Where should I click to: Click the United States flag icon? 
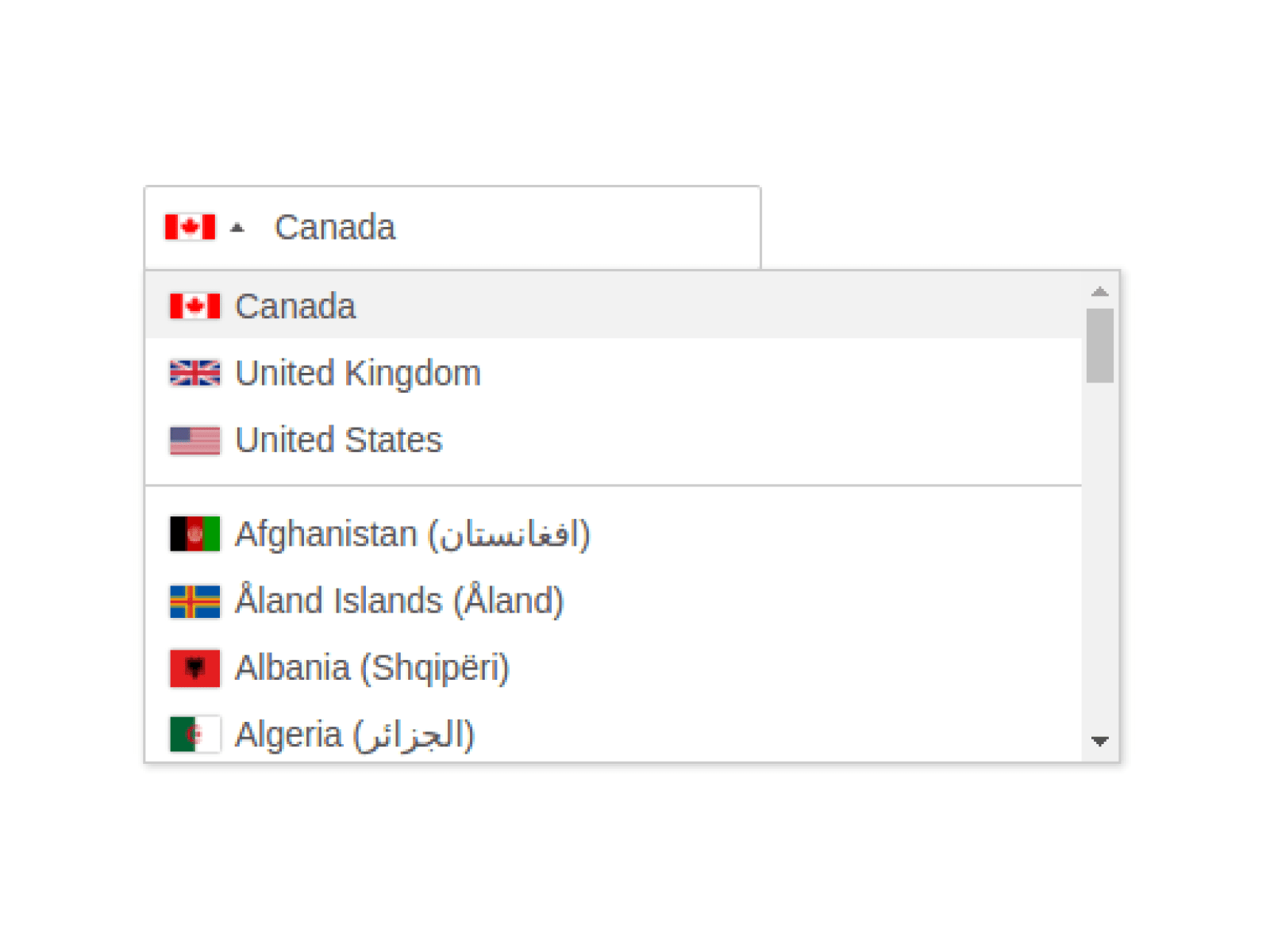click(194, 440)
